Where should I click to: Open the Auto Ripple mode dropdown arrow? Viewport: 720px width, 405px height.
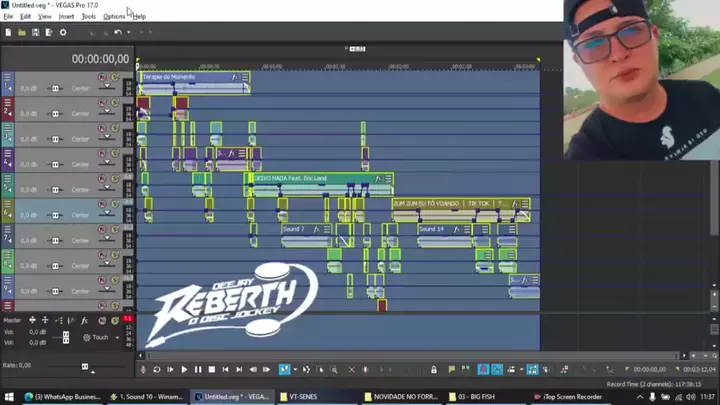coord(521,369)
